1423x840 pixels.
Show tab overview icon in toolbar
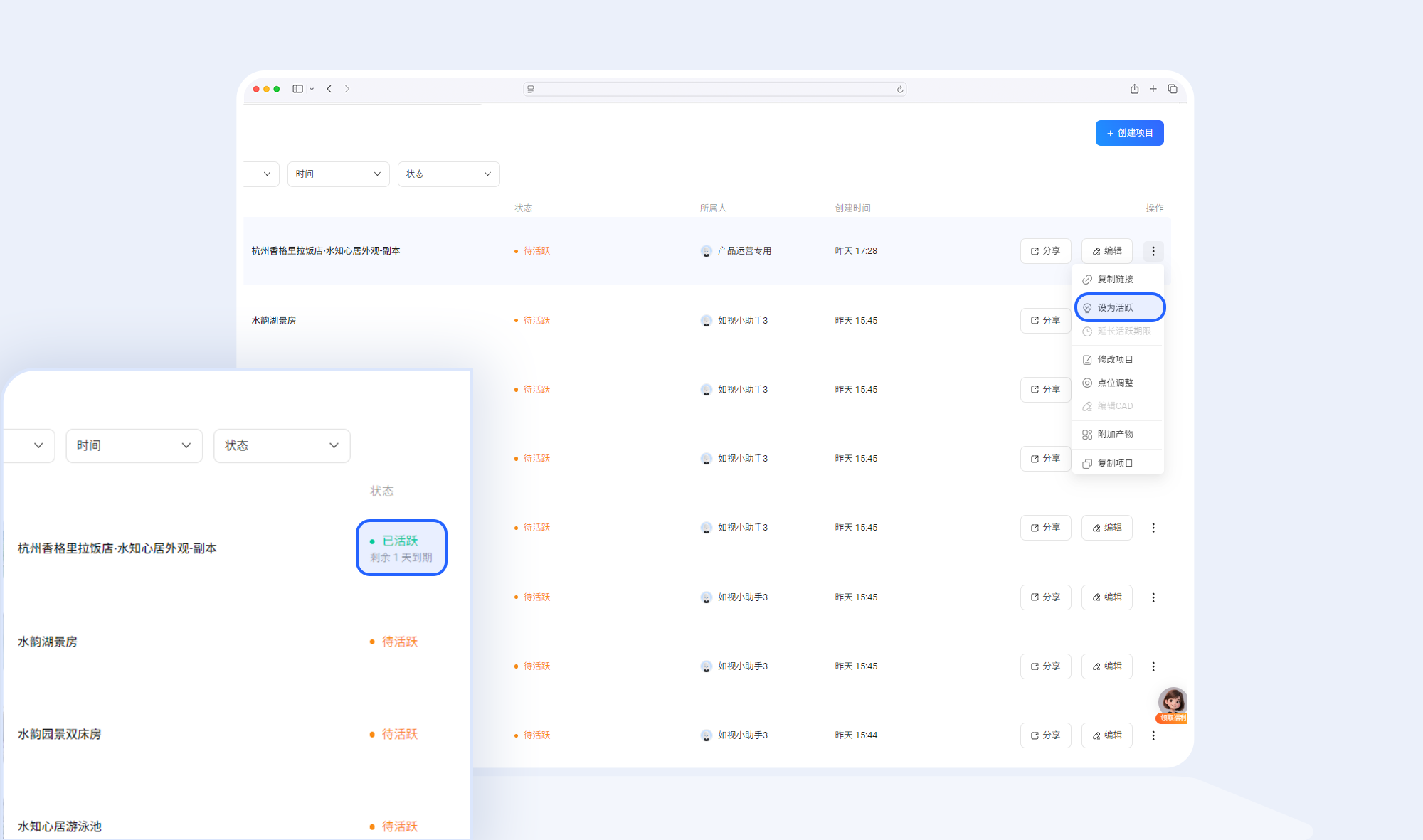pyautogui.click(x=1173, y=89)
